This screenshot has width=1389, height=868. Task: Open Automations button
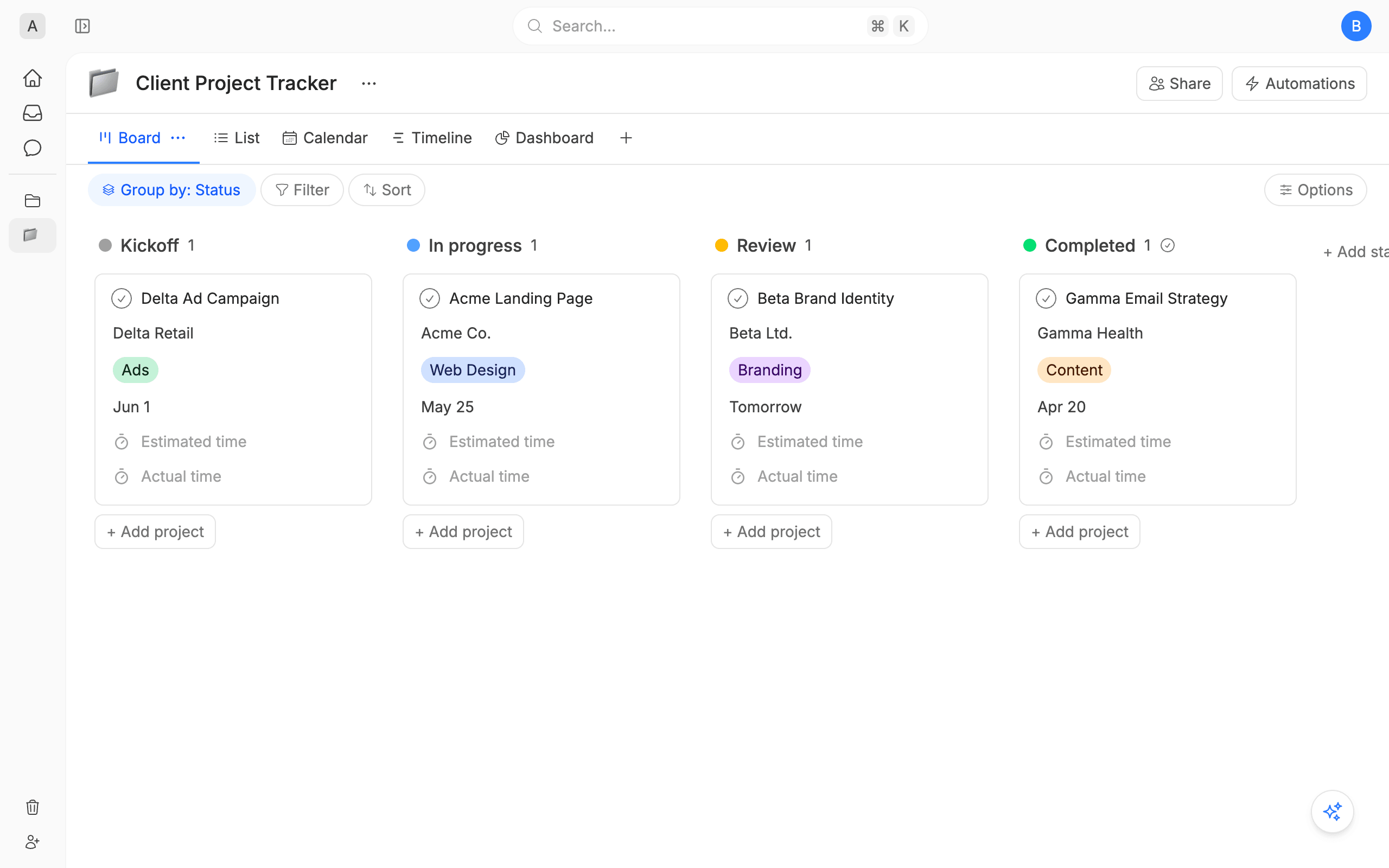[1299, 84]
